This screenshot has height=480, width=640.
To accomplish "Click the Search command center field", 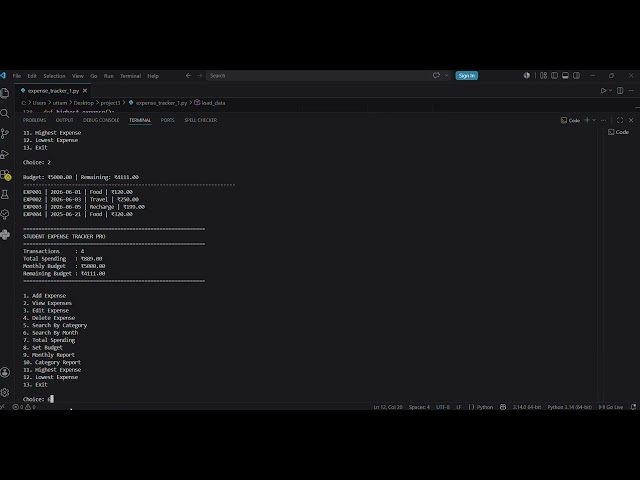I will coord(317,76).
